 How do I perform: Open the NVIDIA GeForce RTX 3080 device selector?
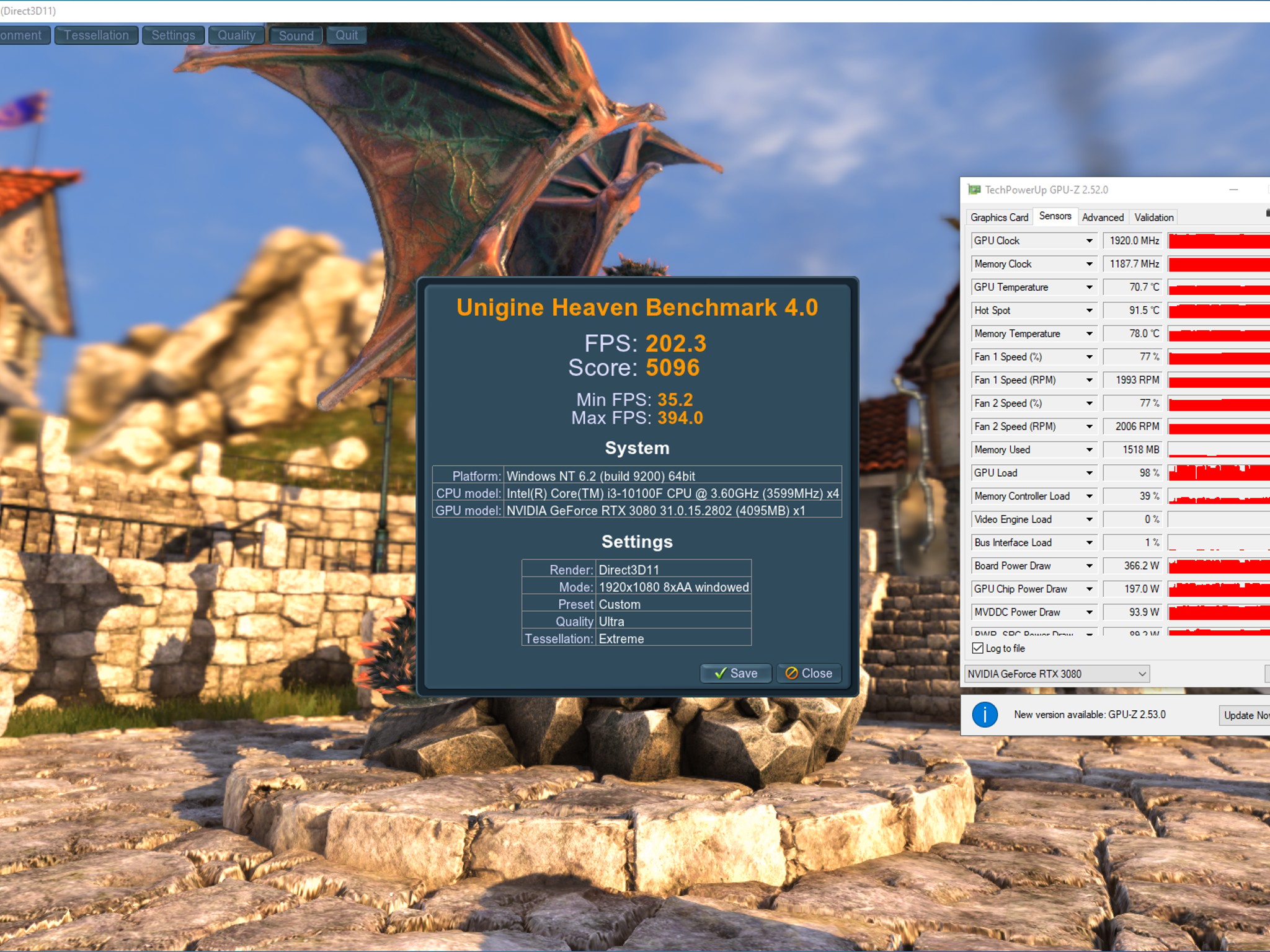[1057, 674]
